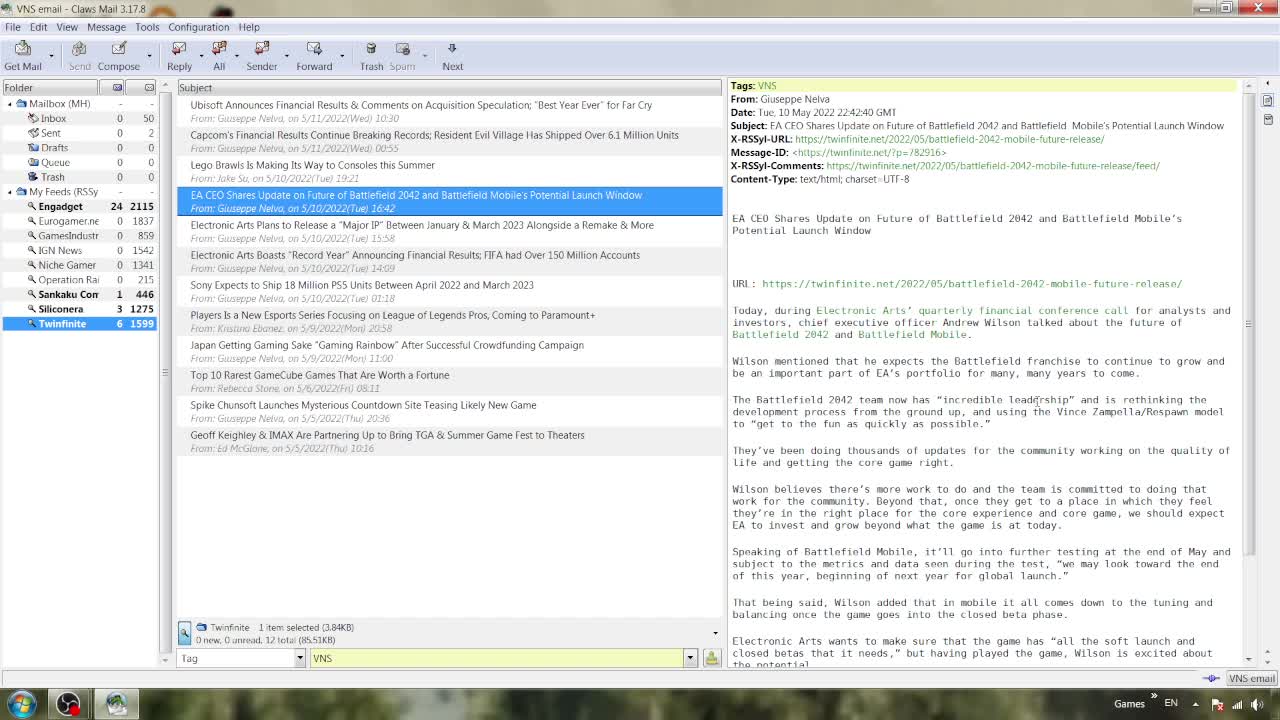Click the unread messages column header icon
Viewport: 1280px width, 720px height.
click(x=118, y=87)
